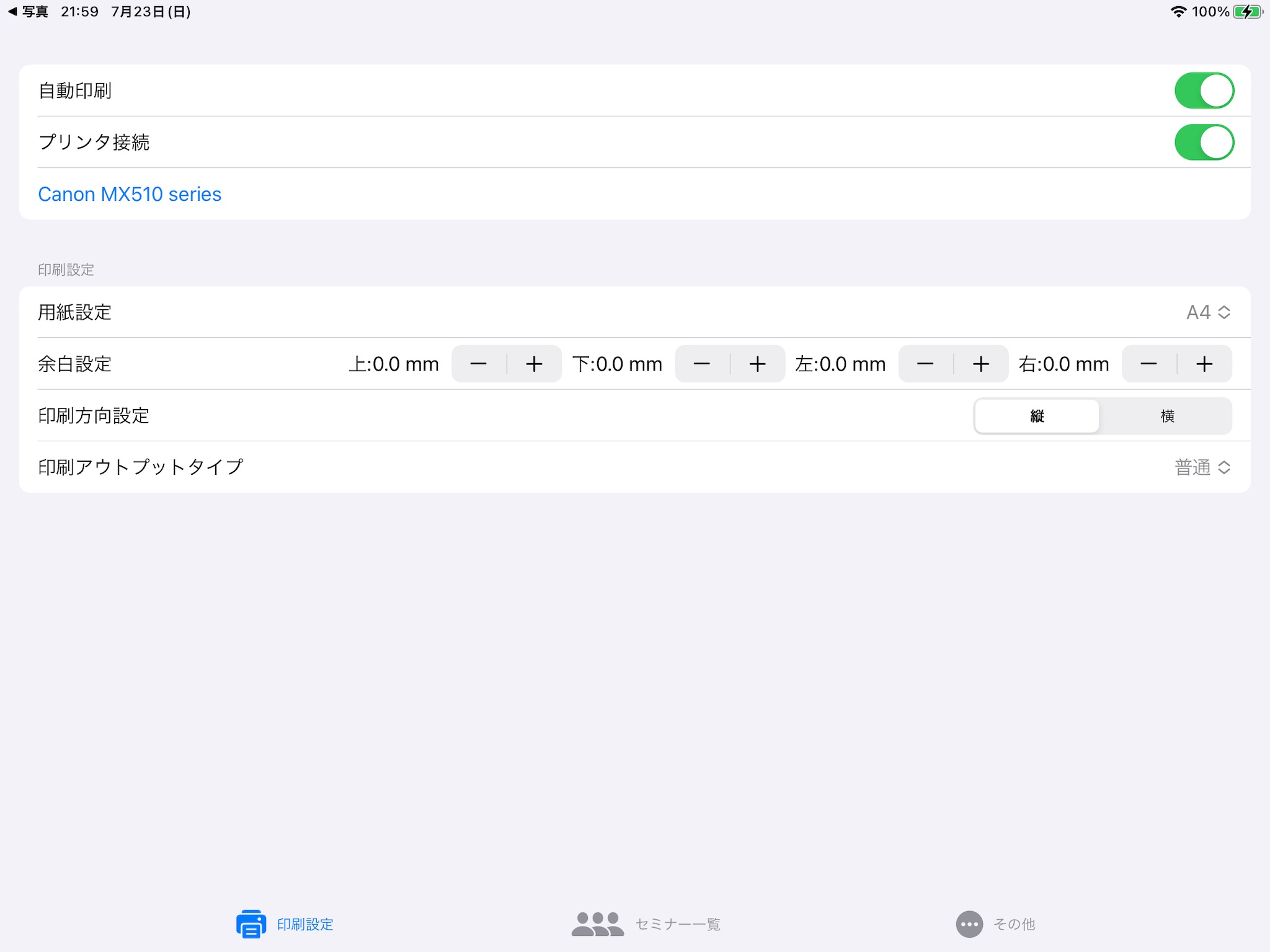Viewport: 1270px width, 952px height.
Task: Click the 印刷設定 section header
Action: coord(66,270)
